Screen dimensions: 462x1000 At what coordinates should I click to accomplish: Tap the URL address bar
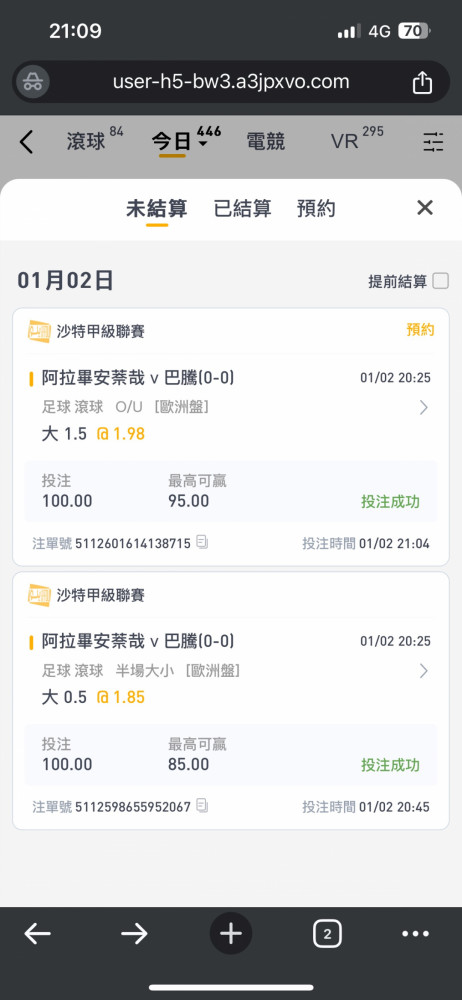(231, 82)
